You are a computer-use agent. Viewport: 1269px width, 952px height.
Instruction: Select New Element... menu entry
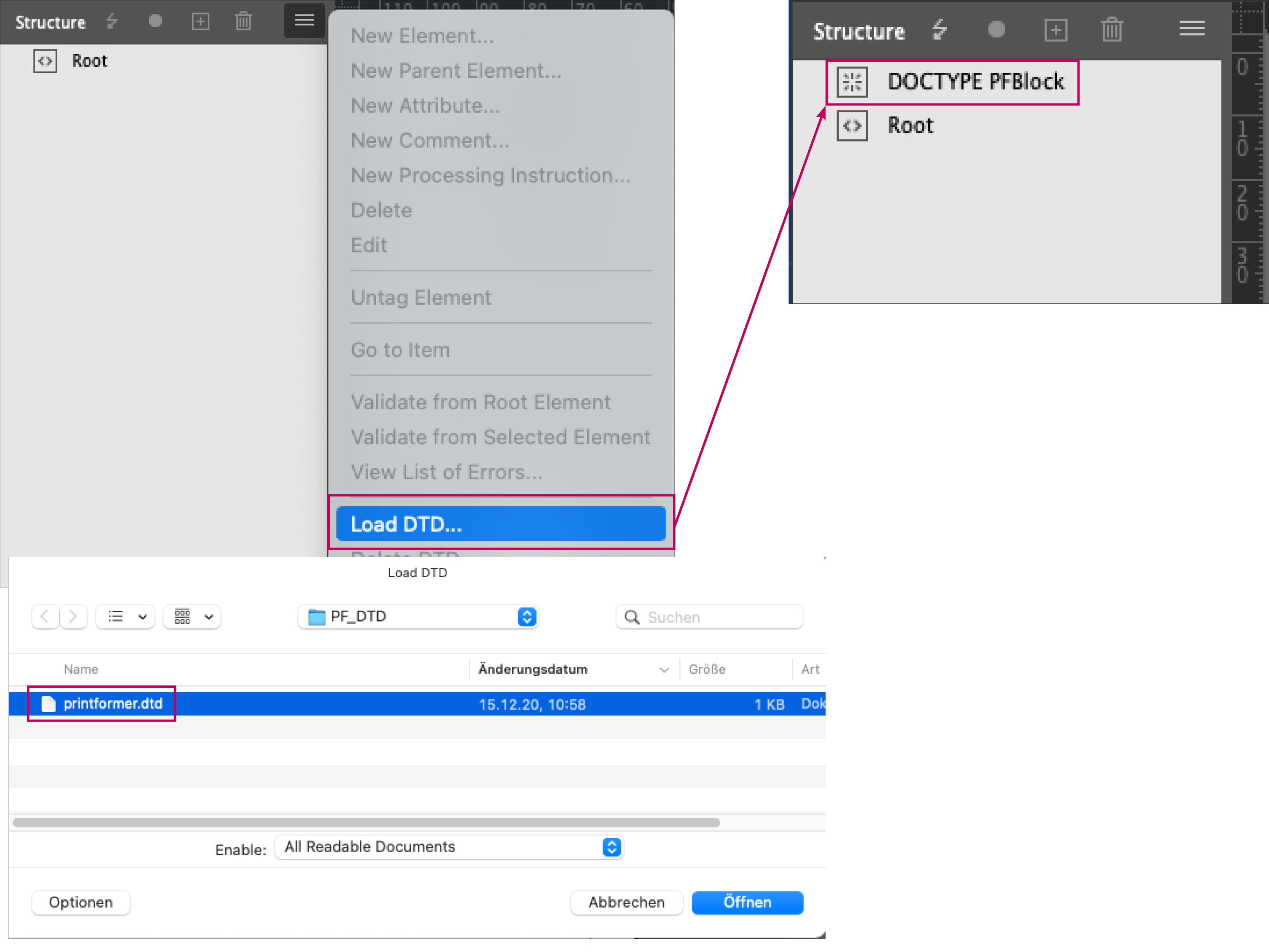click(x=422, y=35)
